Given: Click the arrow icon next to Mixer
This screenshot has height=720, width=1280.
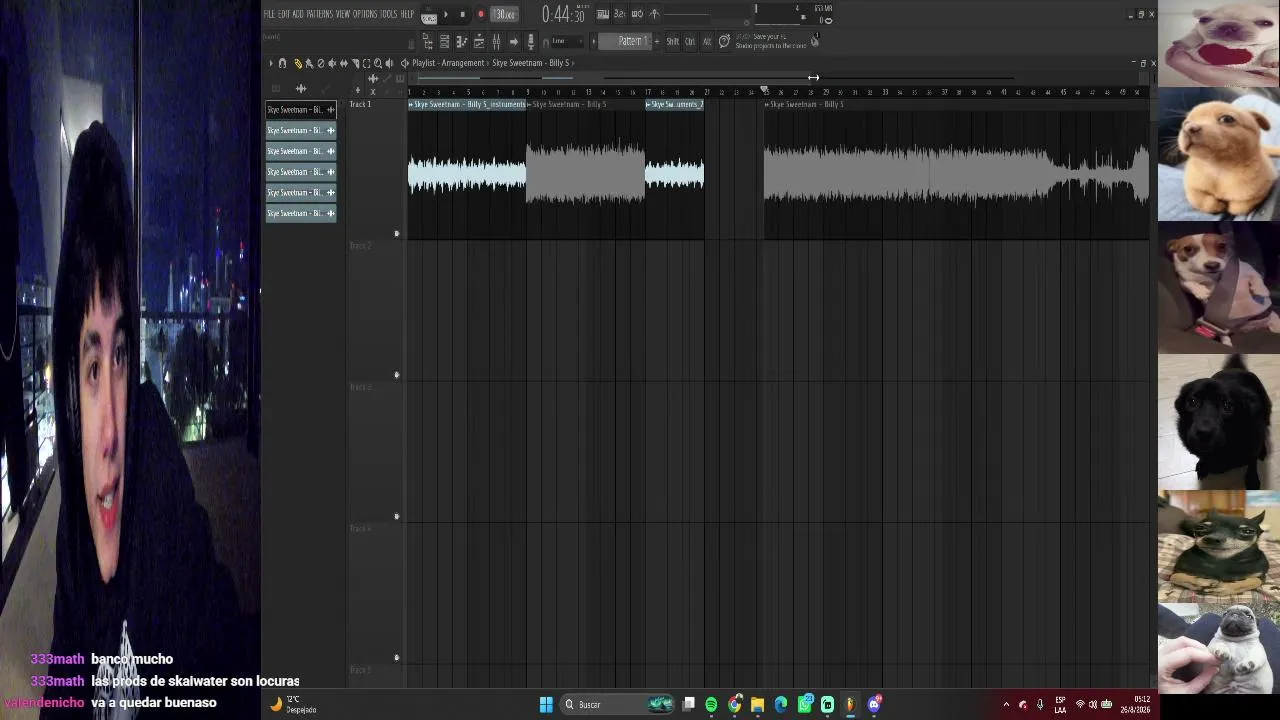Looking at the screenshot, I should 514,41.
